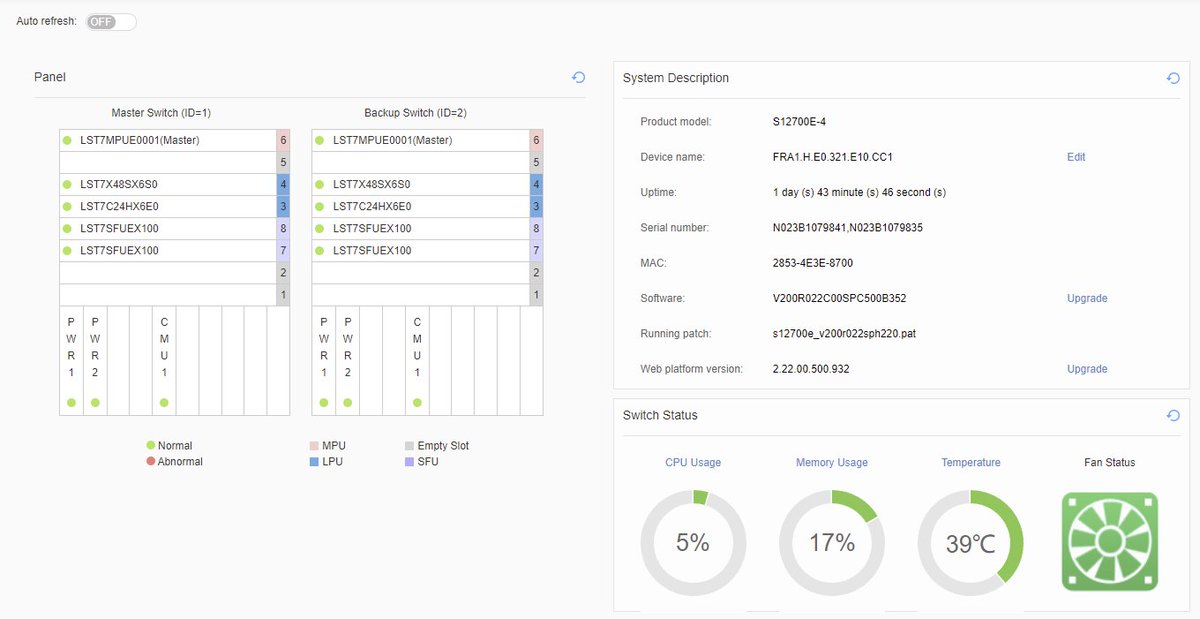Click the SFU legend color swatch
This screenshot has height=619, width=1200.
[409, 462]
